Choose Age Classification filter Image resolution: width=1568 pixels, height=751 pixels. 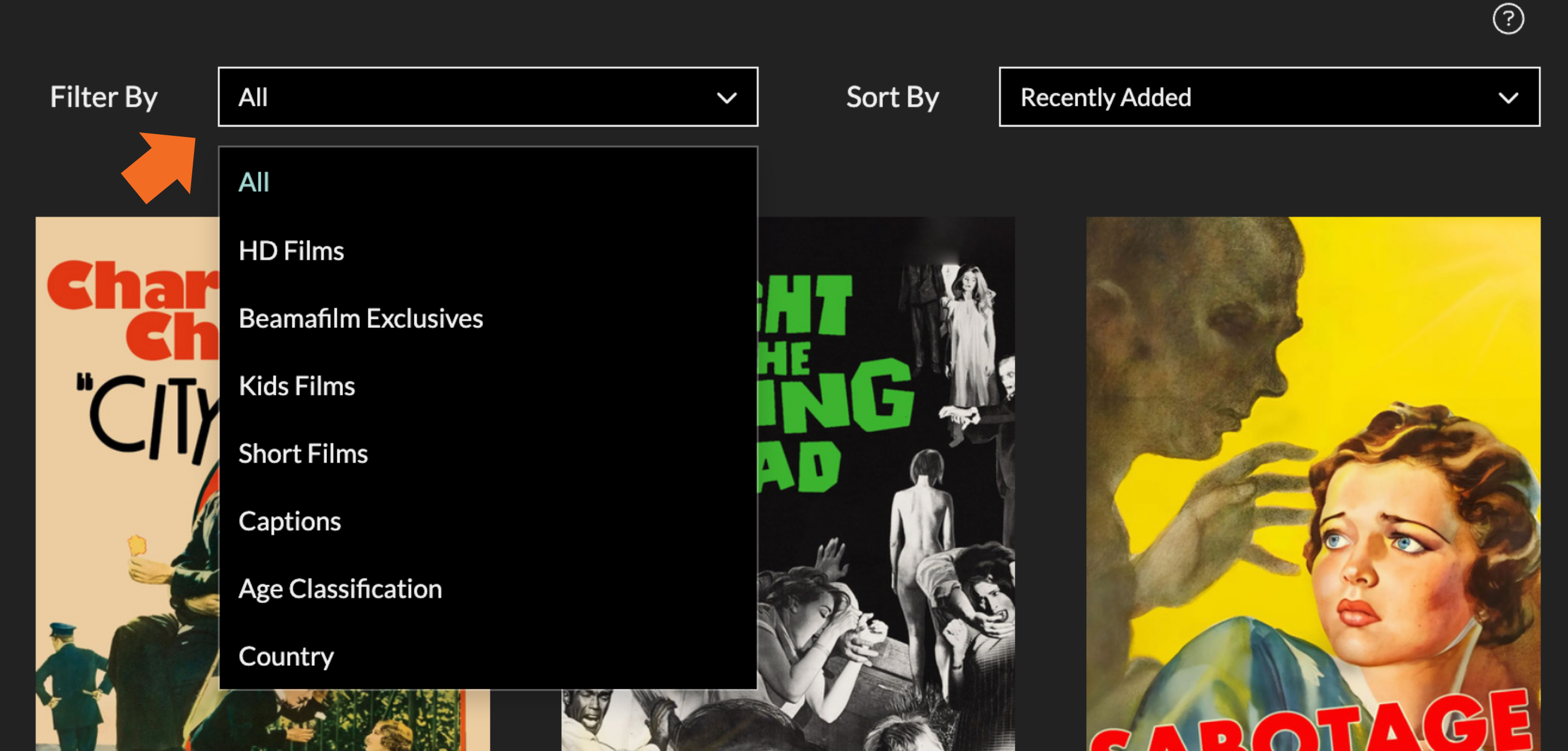(340, 588)
